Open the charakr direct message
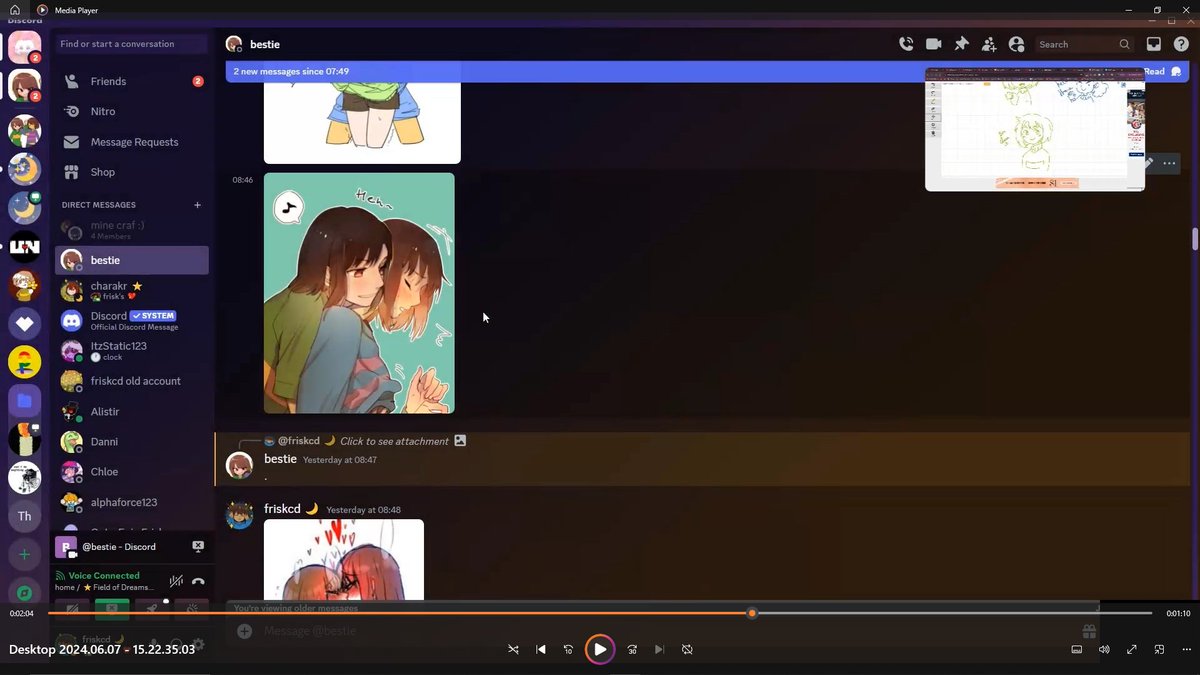1200x675 pixels. click(x=132, y=290)
